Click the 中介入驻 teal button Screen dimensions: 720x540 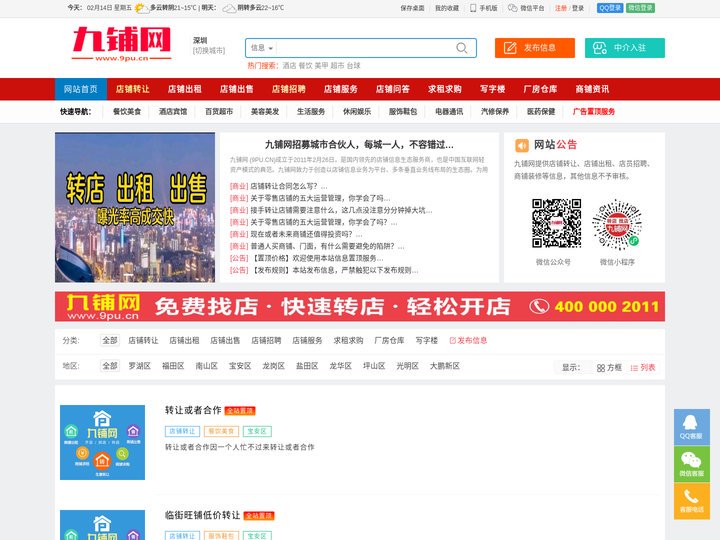coord(624,48)
